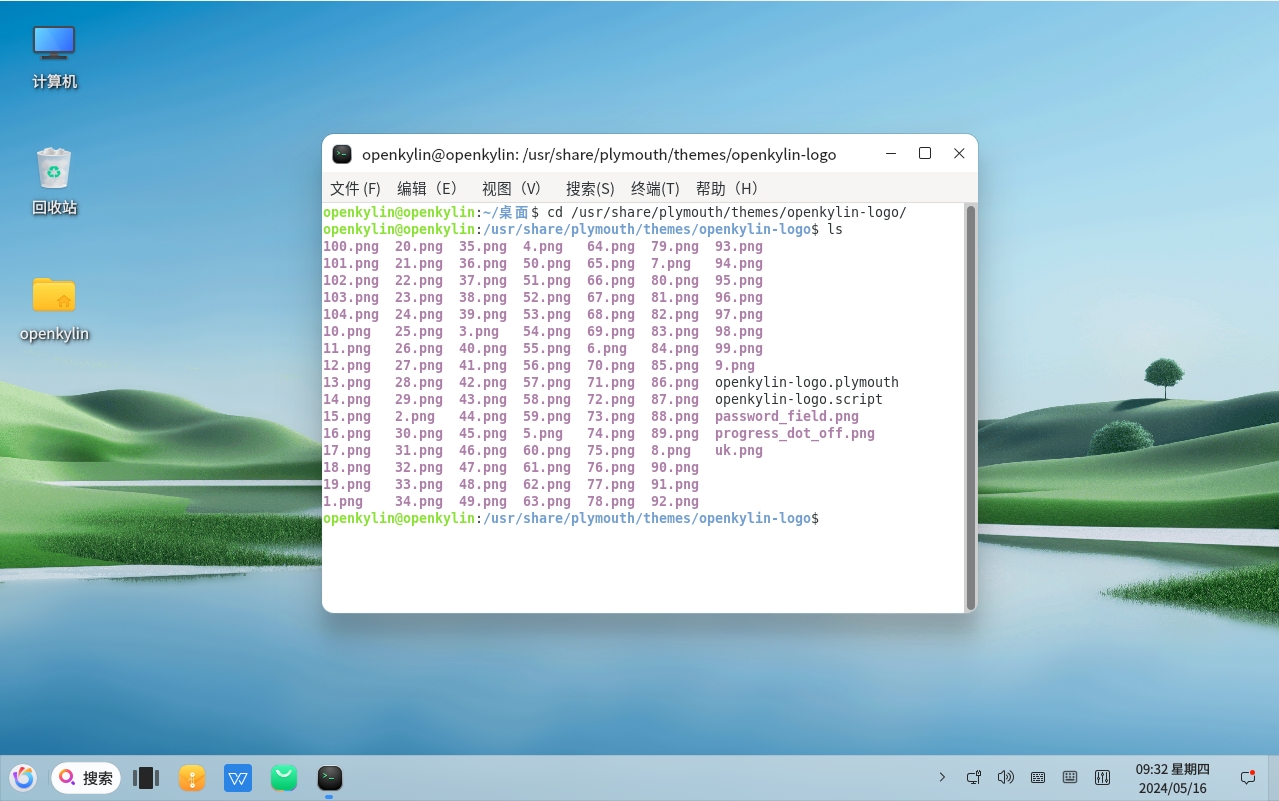Open the network status tray icon
This screenshot has width=1279, height=801.
(x=974, y=777)
